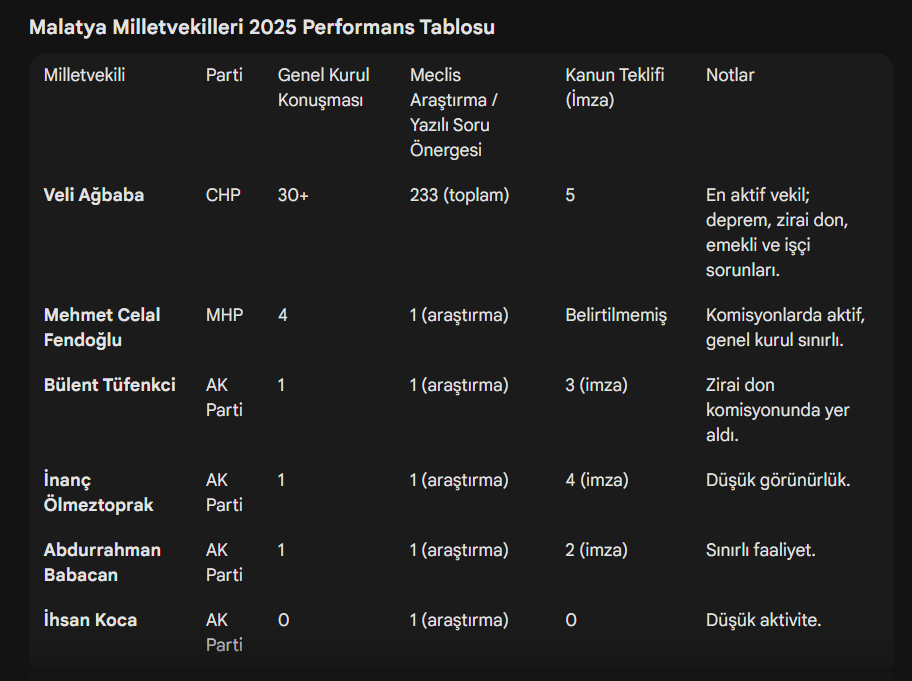Image resolution: width=912 pixels, height=681 pixels.
Task: Select the 3 (imza) cell
Action: 596,385
